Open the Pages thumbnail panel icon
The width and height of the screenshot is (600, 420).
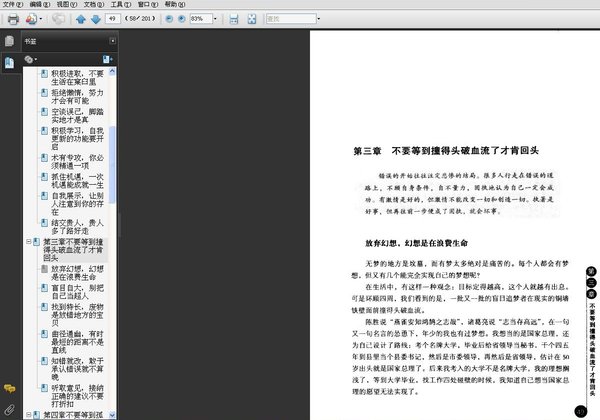point(10,41)
